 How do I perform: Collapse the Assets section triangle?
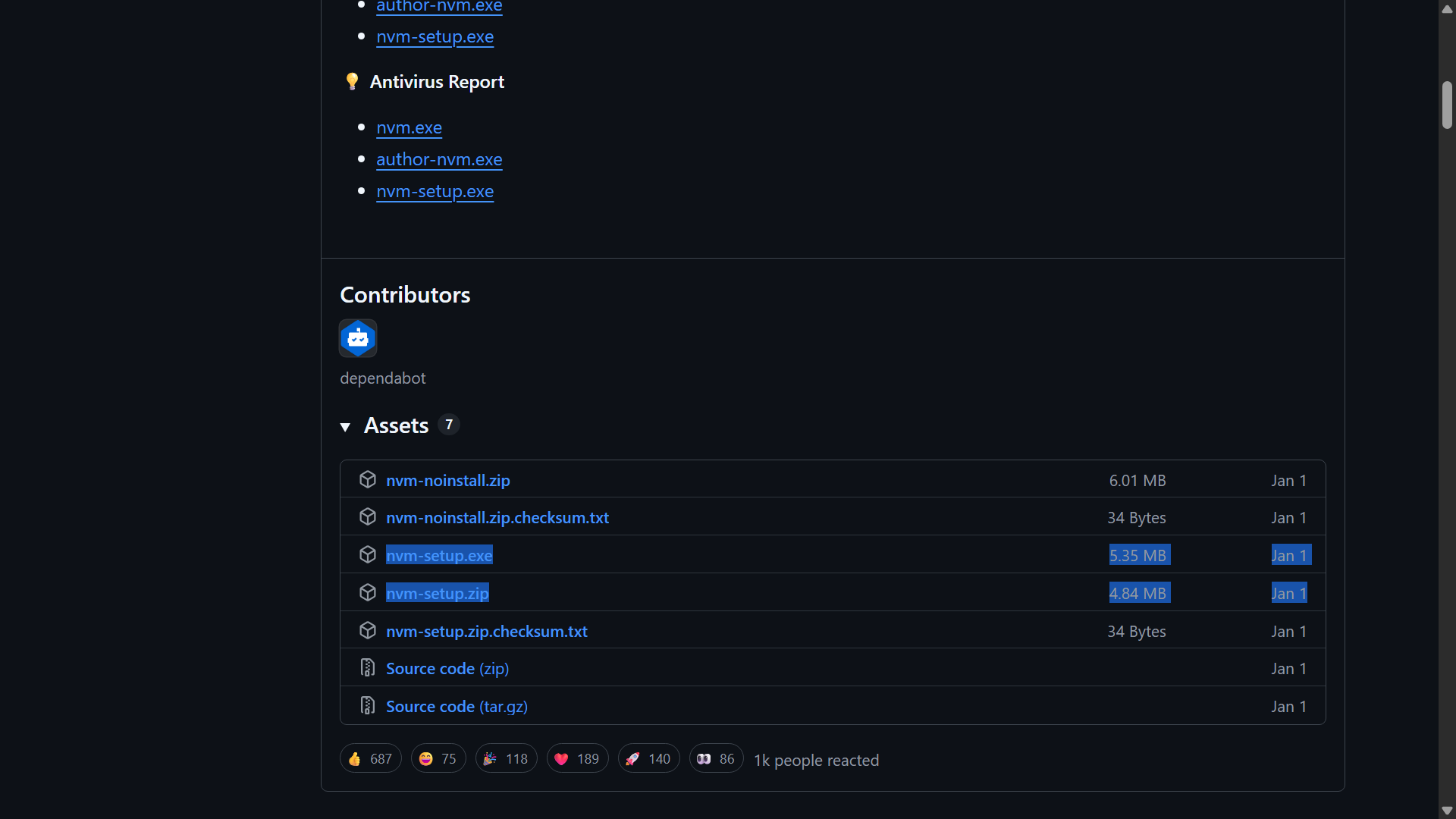tap(345, 427)
